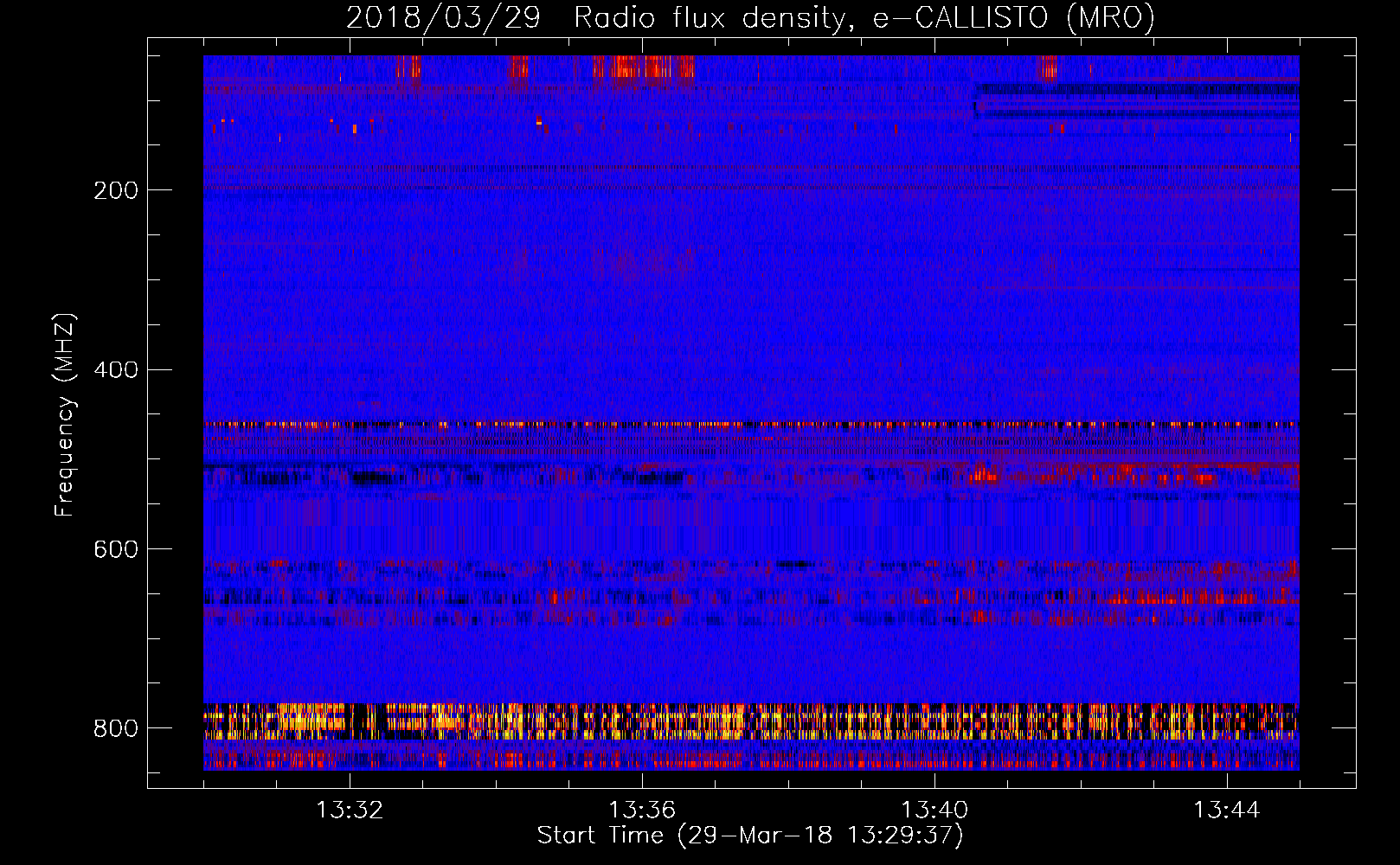Click the 13:40 time tick label
The image size is (1400, 865).
pos(934,811)
